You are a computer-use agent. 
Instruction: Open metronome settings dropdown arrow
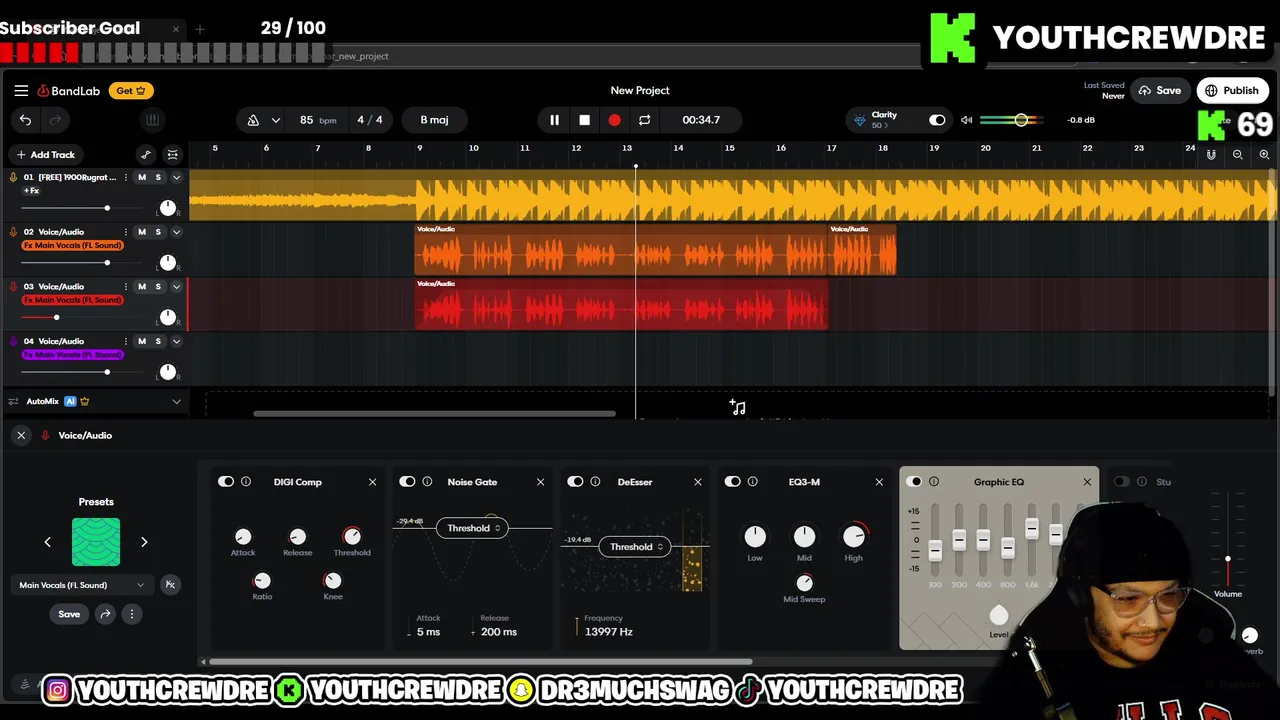[x=275, y=120]
